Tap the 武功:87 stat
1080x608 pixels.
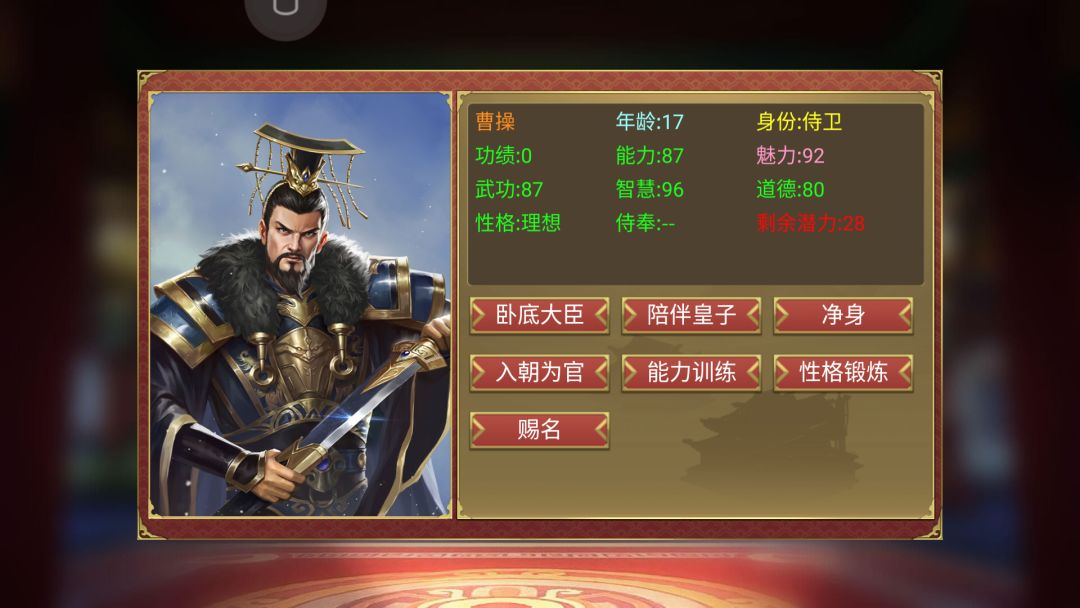(509, 189)
